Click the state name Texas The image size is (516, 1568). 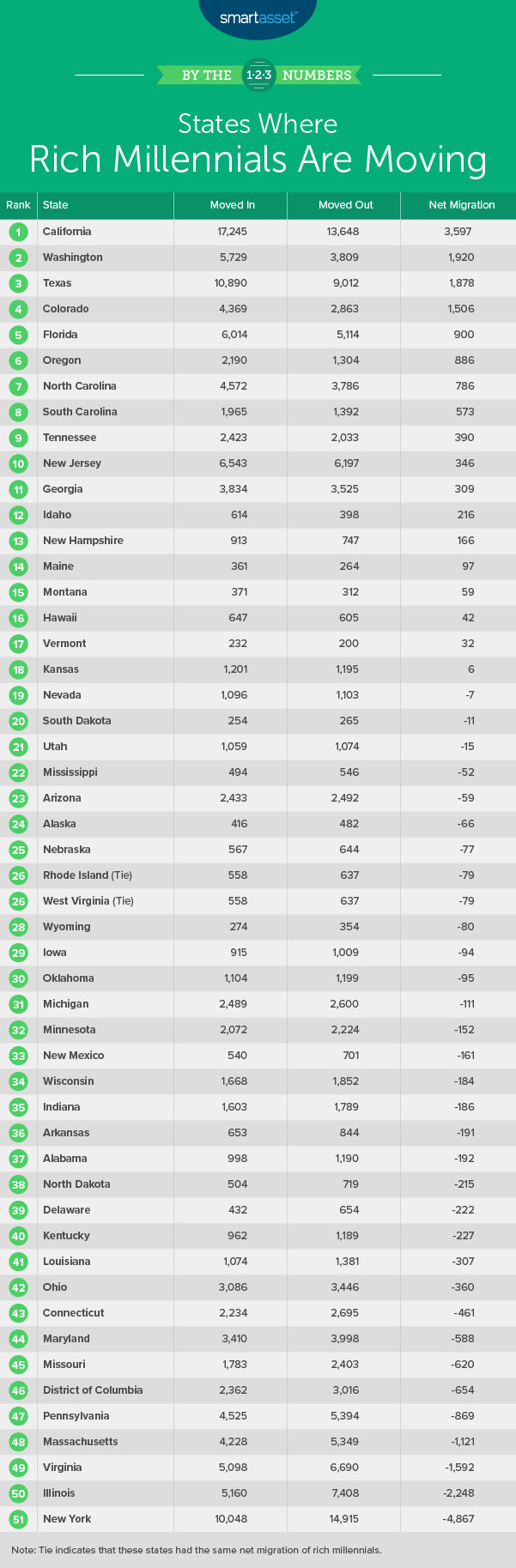click(58, 283)
